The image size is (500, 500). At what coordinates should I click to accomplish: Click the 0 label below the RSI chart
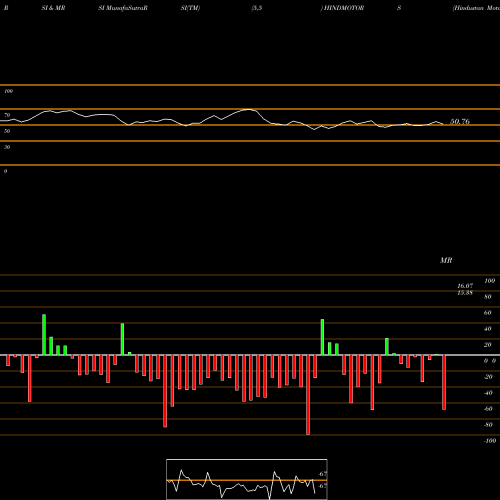[5, 171]
